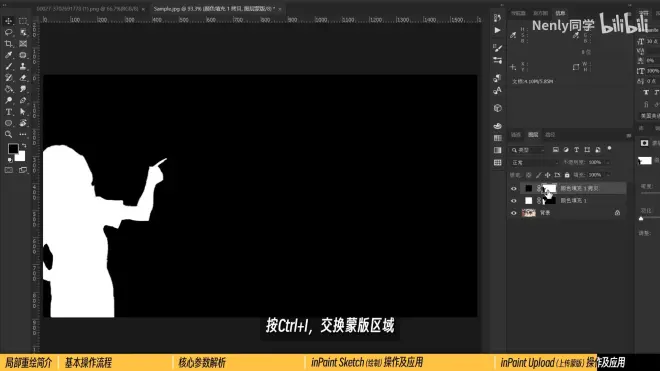Open the Edit Toolbar ellipsis
The height and width of the screenshot is (371, 660).
[23, 135]
